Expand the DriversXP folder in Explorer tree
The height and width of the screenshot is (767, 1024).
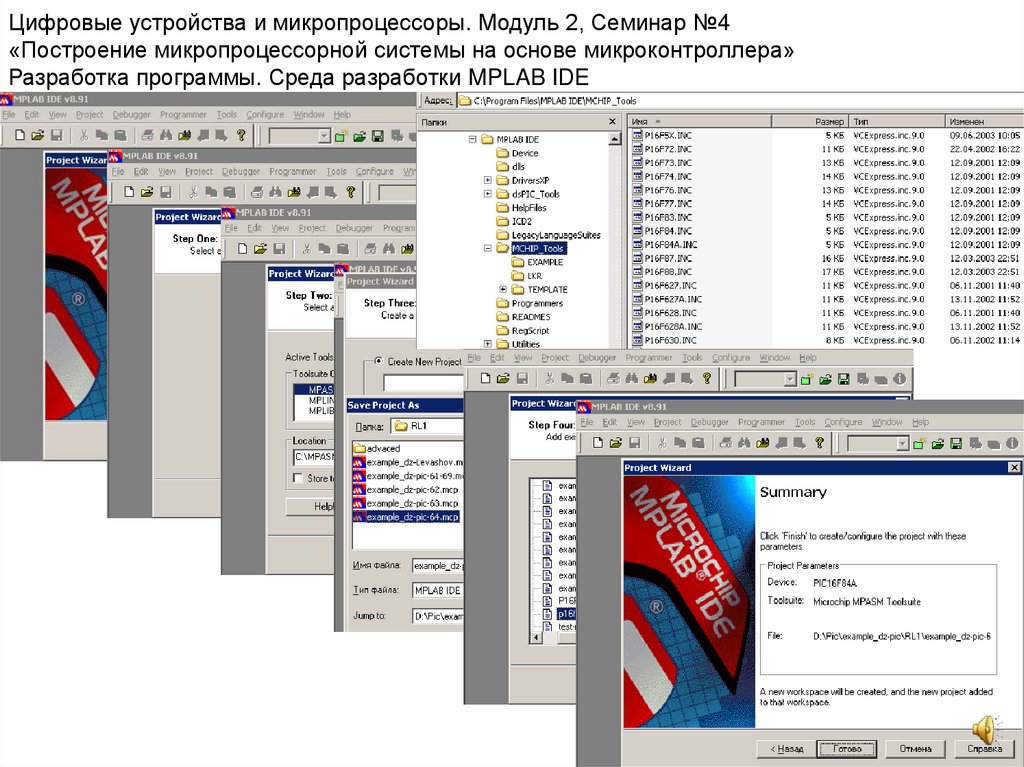click(x=487, y=180)
